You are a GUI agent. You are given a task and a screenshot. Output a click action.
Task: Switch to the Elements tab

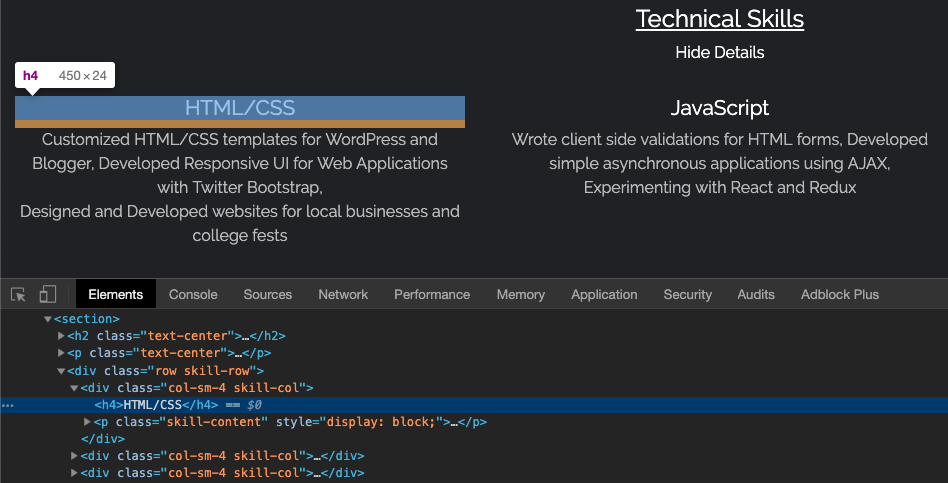point(115,294)
